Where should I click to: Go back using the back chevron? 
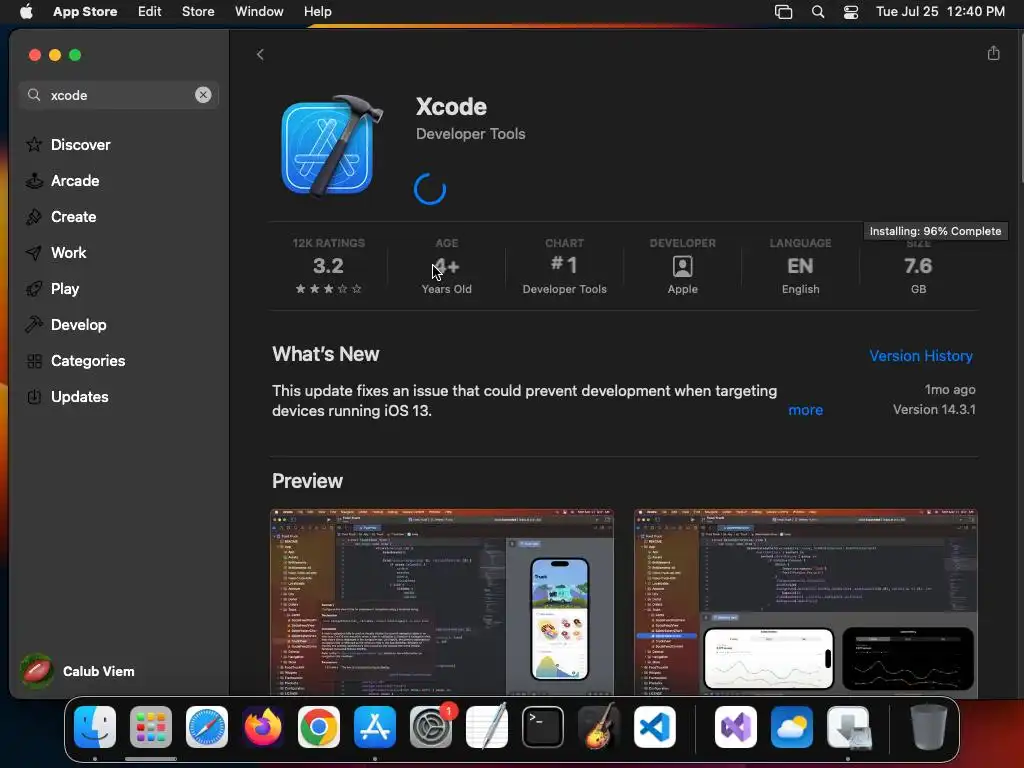point(260,54)
